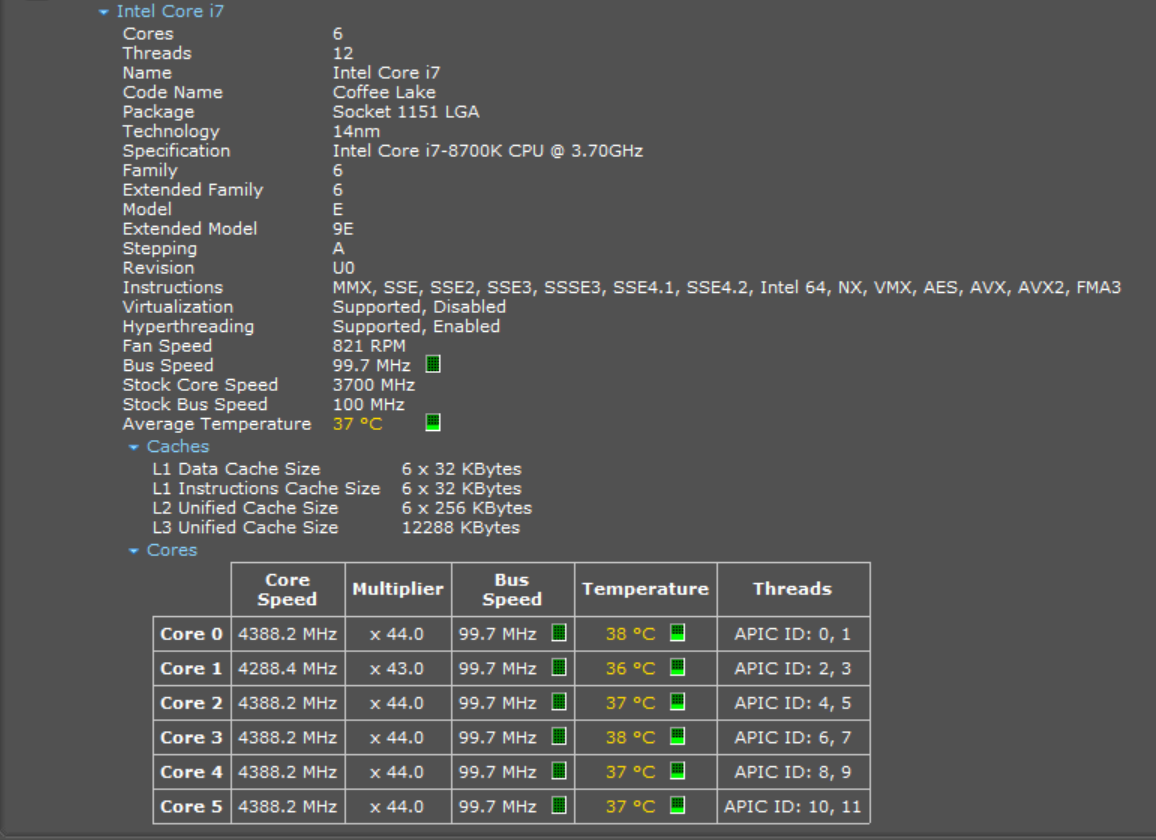
Task: Click the Average Temperature value 37 °C
Action: point(358,424)
